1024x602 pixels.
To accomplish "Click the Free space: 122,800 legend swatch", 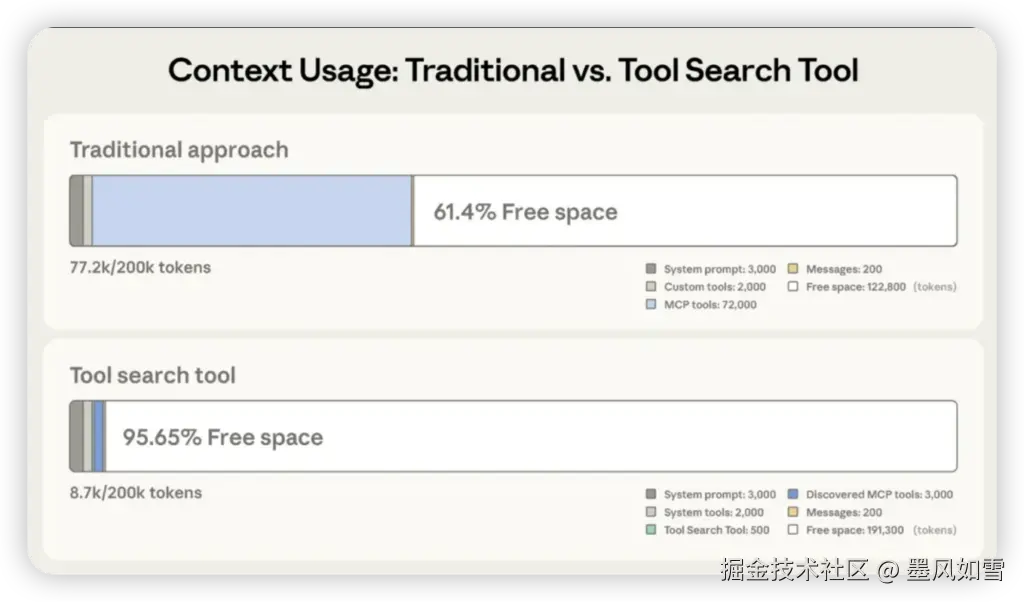I will pyautogui.click(x=793, y=287).
